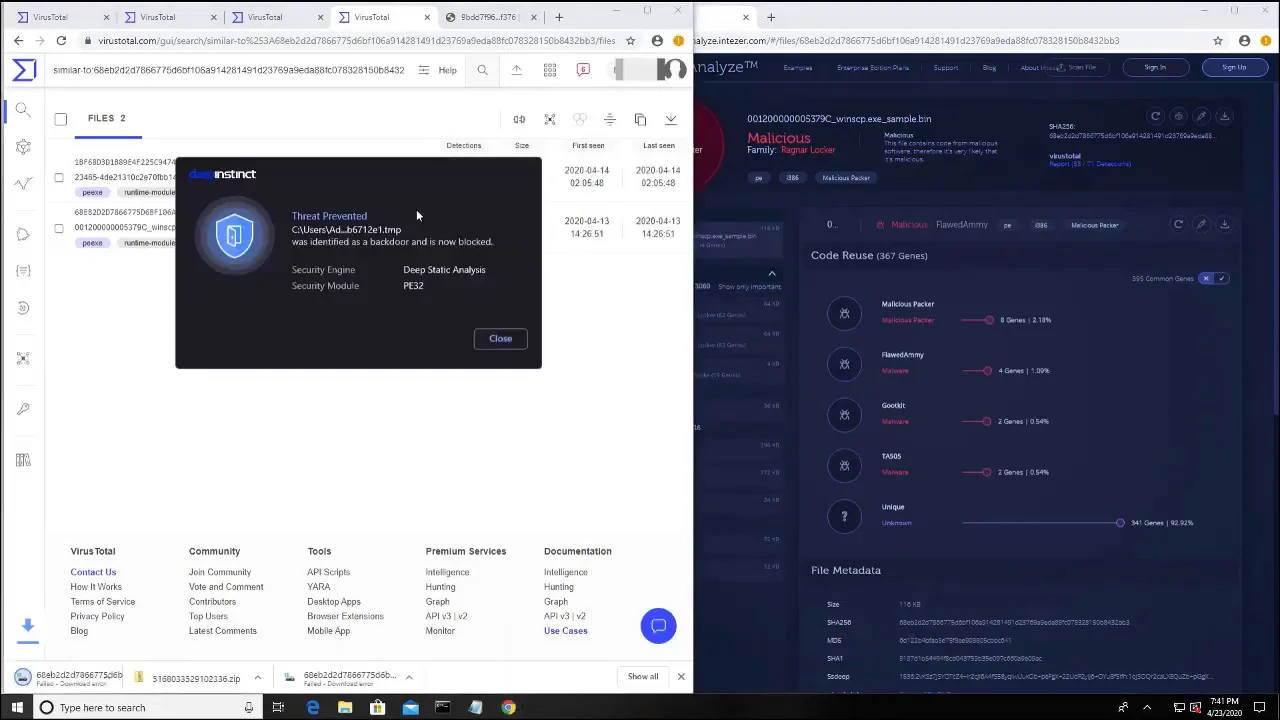
Task: Dismiss the Chrome downloads bar
Action: click(x=681, y=677)
